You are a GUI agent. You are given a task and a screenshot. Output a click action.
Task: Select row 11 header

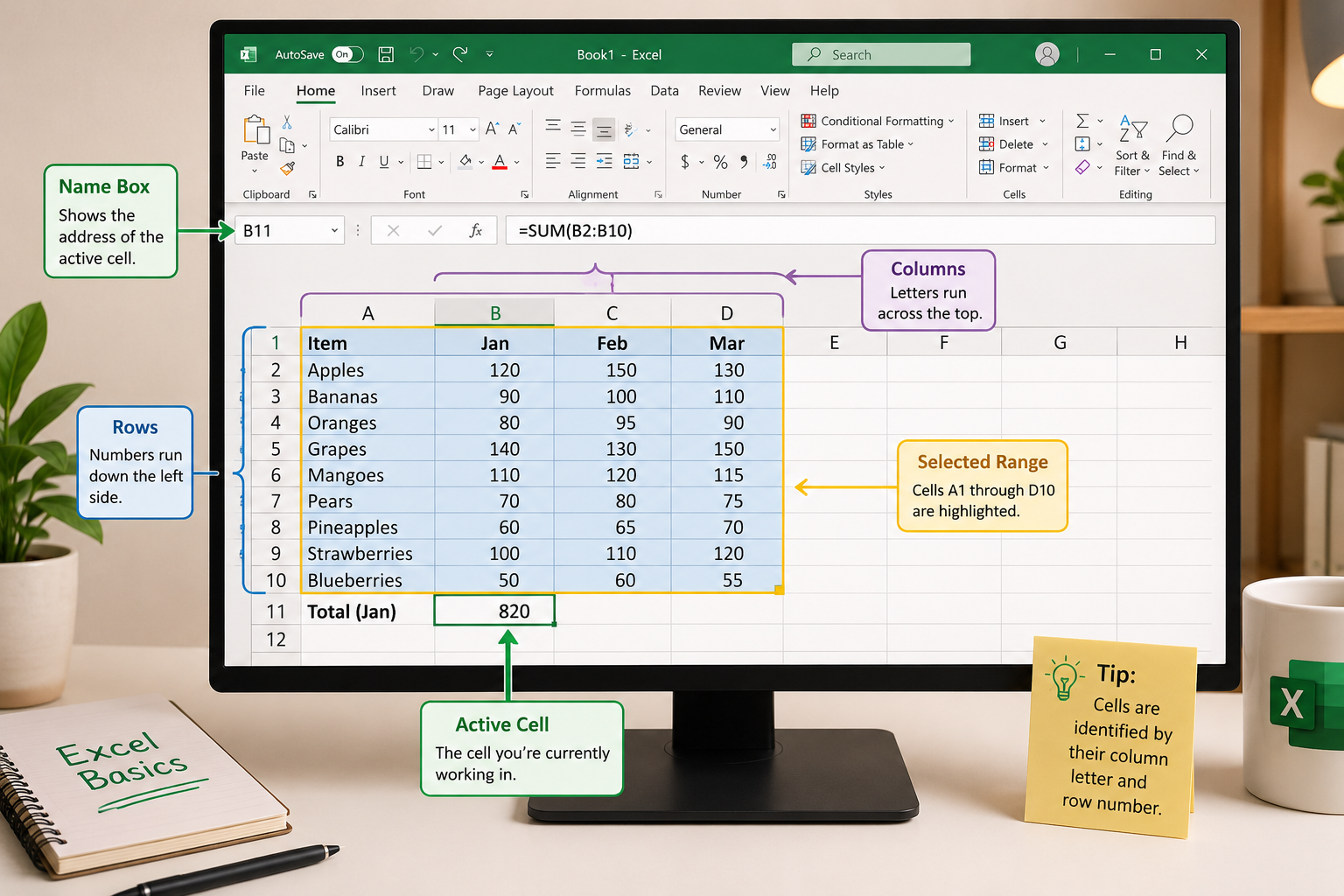(276, 611)
